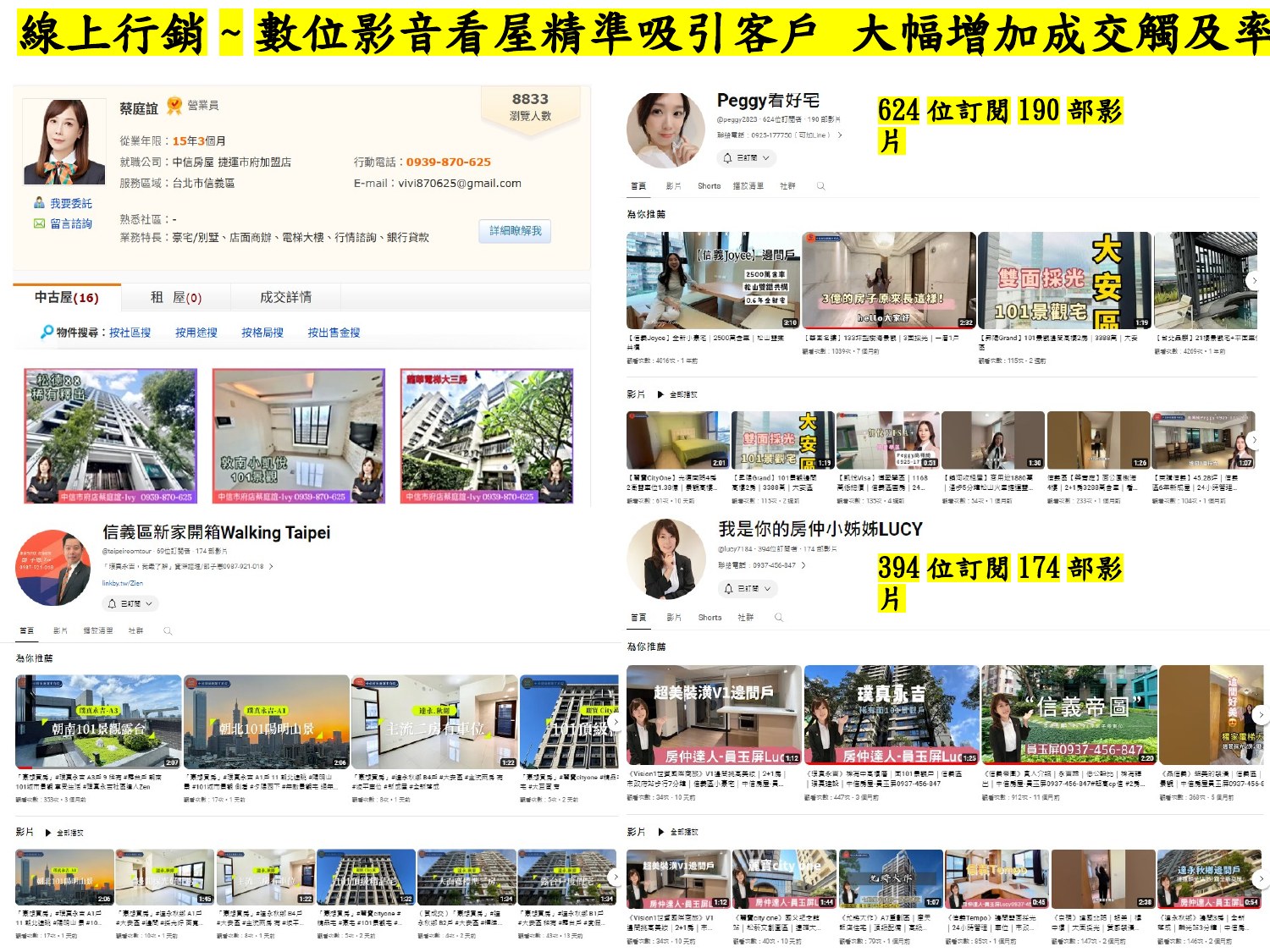Open the 松德88 稀有釋出 listing photo

[110, 436]
